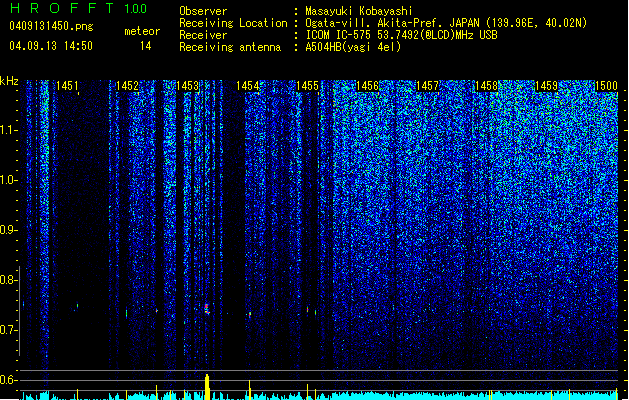The width and height of the screenshot is (629, 400).
Task: Click the 1459 time marker
Action: point(546,86)
